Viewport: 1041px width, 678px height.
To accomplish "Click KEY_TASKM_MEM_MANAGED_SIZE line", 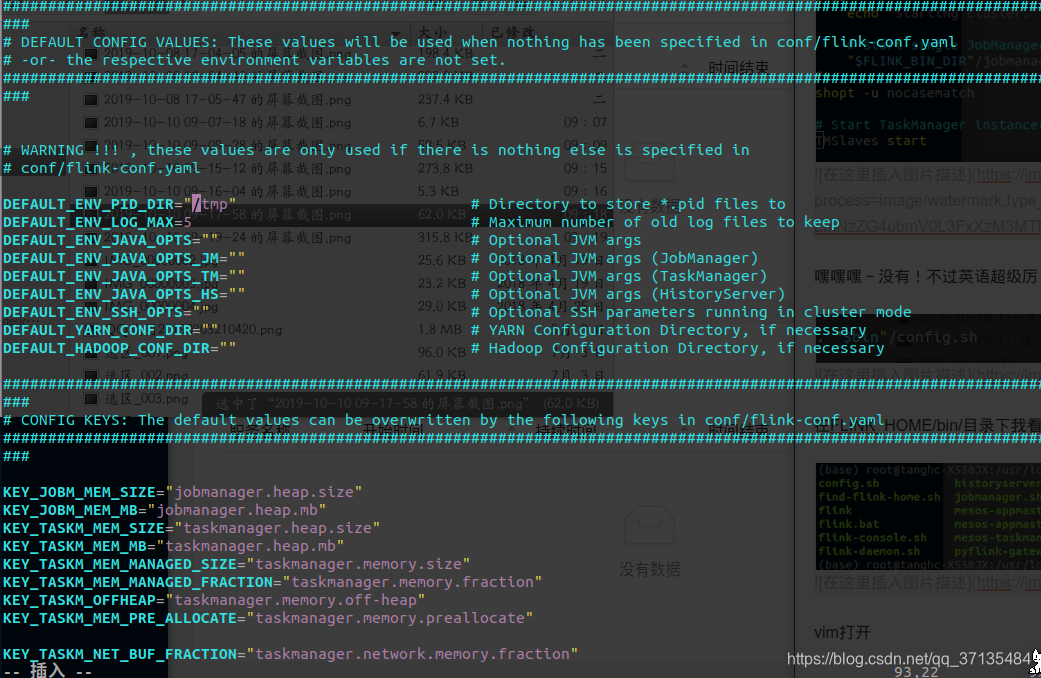I will click(x=236, y=564).
